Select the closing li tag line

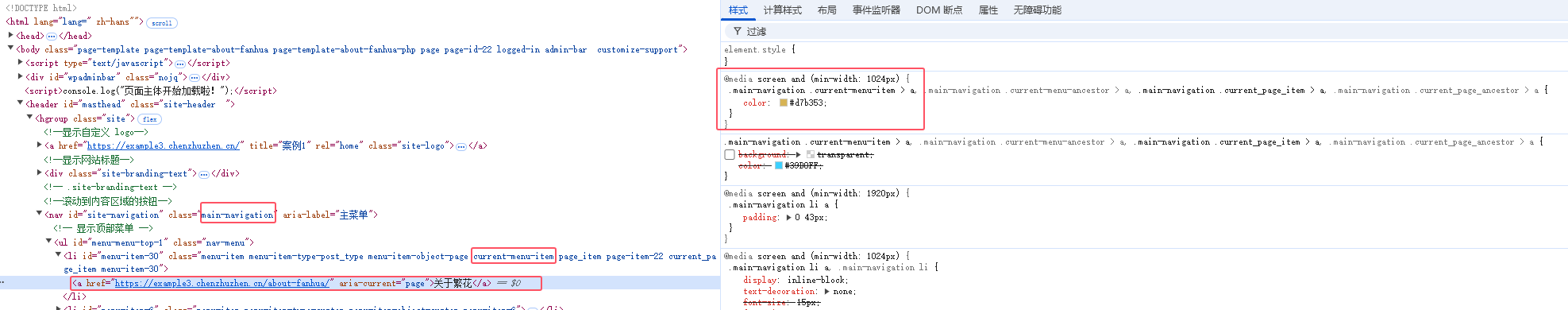[75, 296]
